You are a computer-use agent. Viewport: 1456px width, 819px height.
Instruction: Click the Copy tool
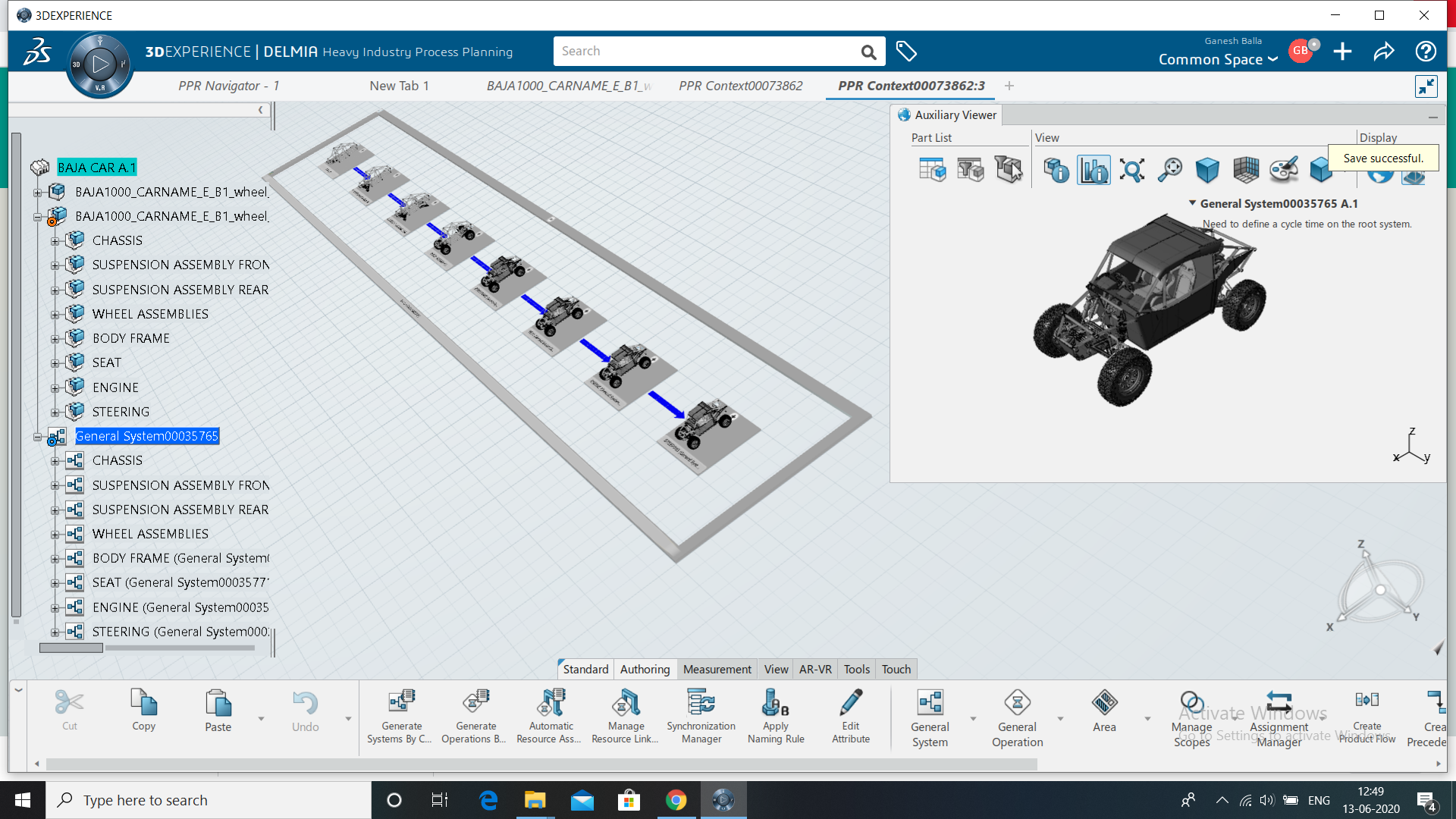point(143,711)
